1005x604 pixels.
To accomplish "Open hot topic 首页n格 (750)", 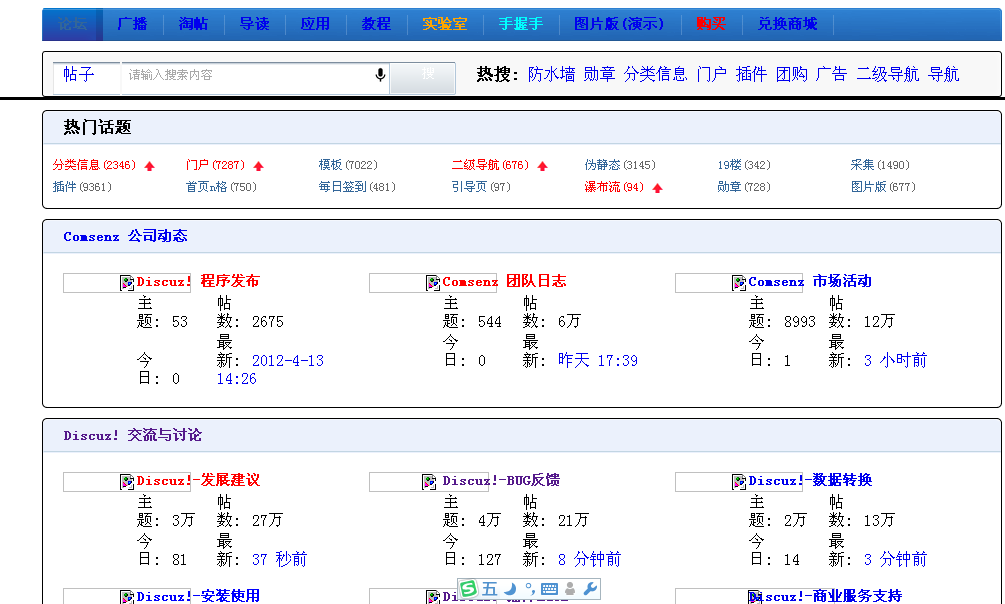I will point(221,187).
